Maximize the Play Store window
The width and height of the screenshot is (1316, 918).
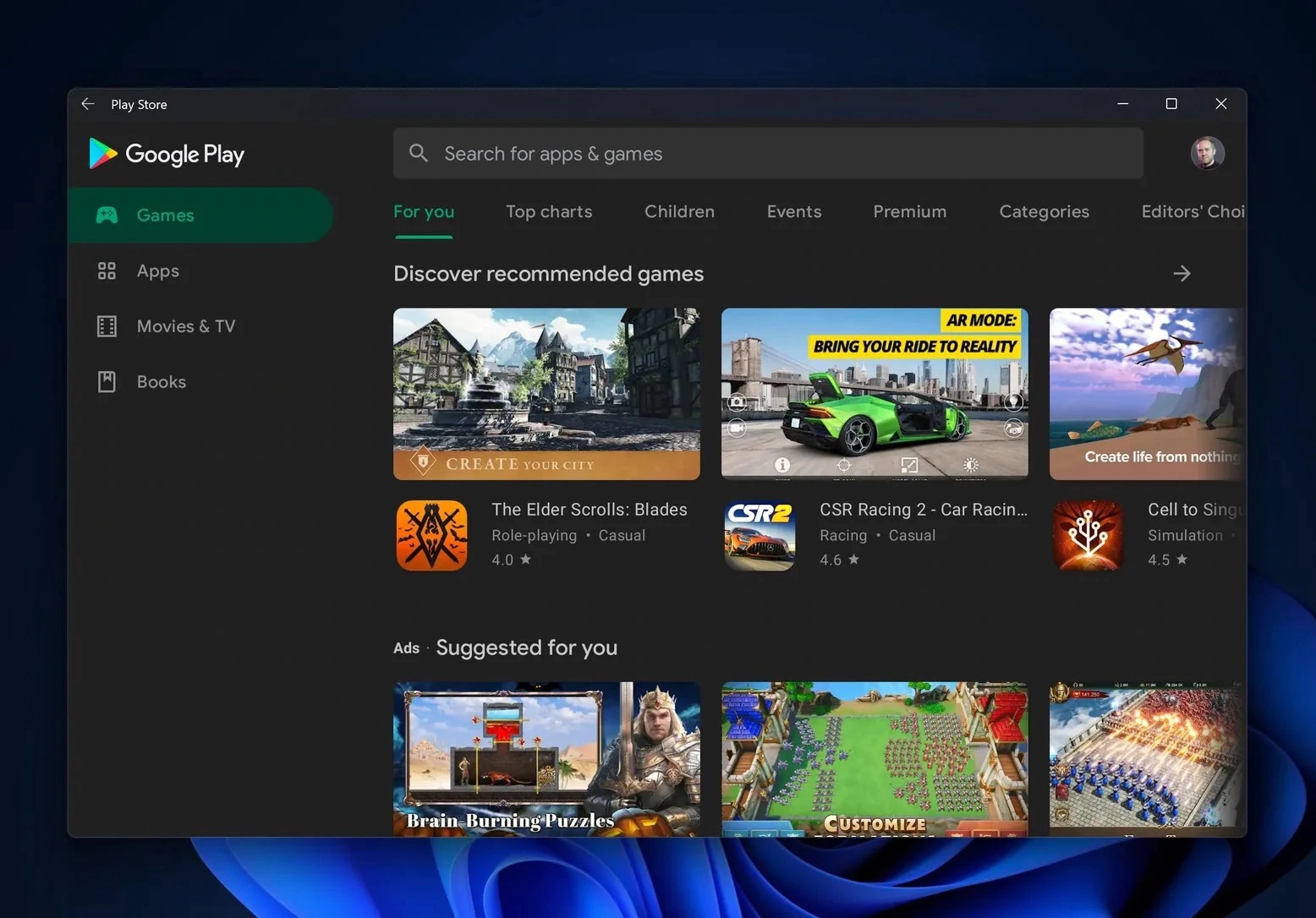pyautogui.click(x=1171, y=104)
